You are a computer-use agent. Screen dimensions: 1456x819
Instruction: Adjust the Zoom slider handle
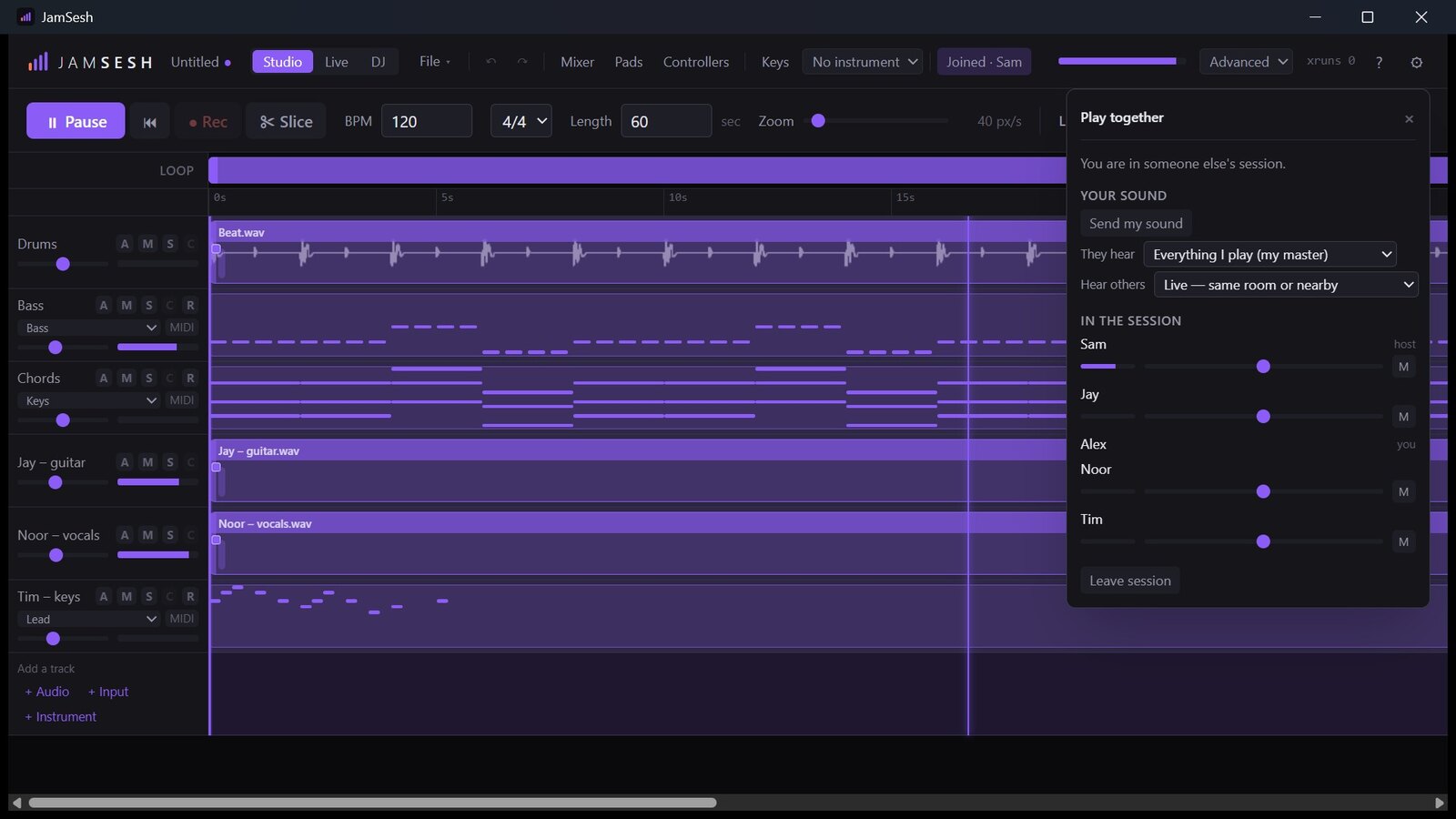818,120
